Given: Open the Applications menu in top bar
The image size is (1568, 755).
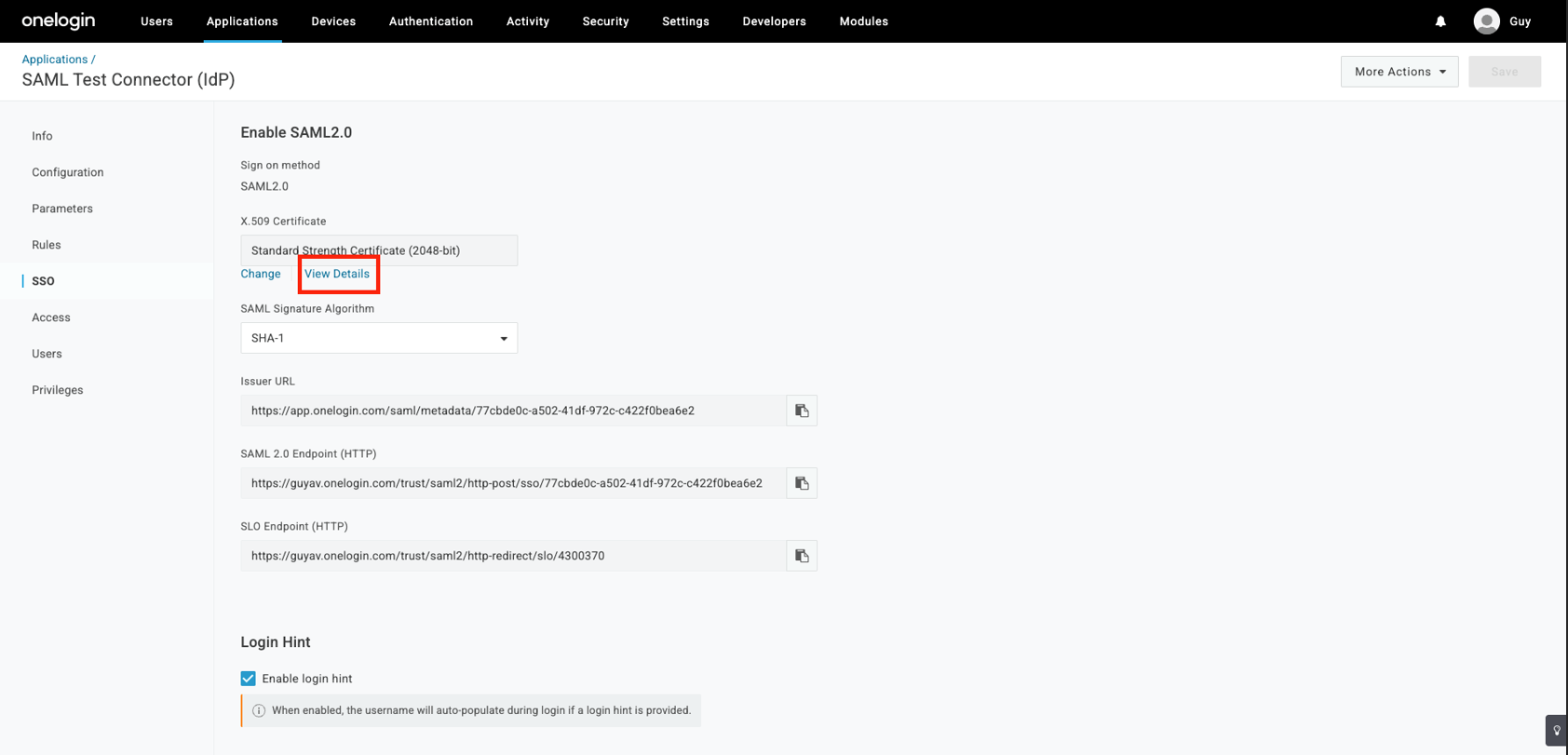Looking at the screenshot, I should pyautogui.click(x=242, y=21).
